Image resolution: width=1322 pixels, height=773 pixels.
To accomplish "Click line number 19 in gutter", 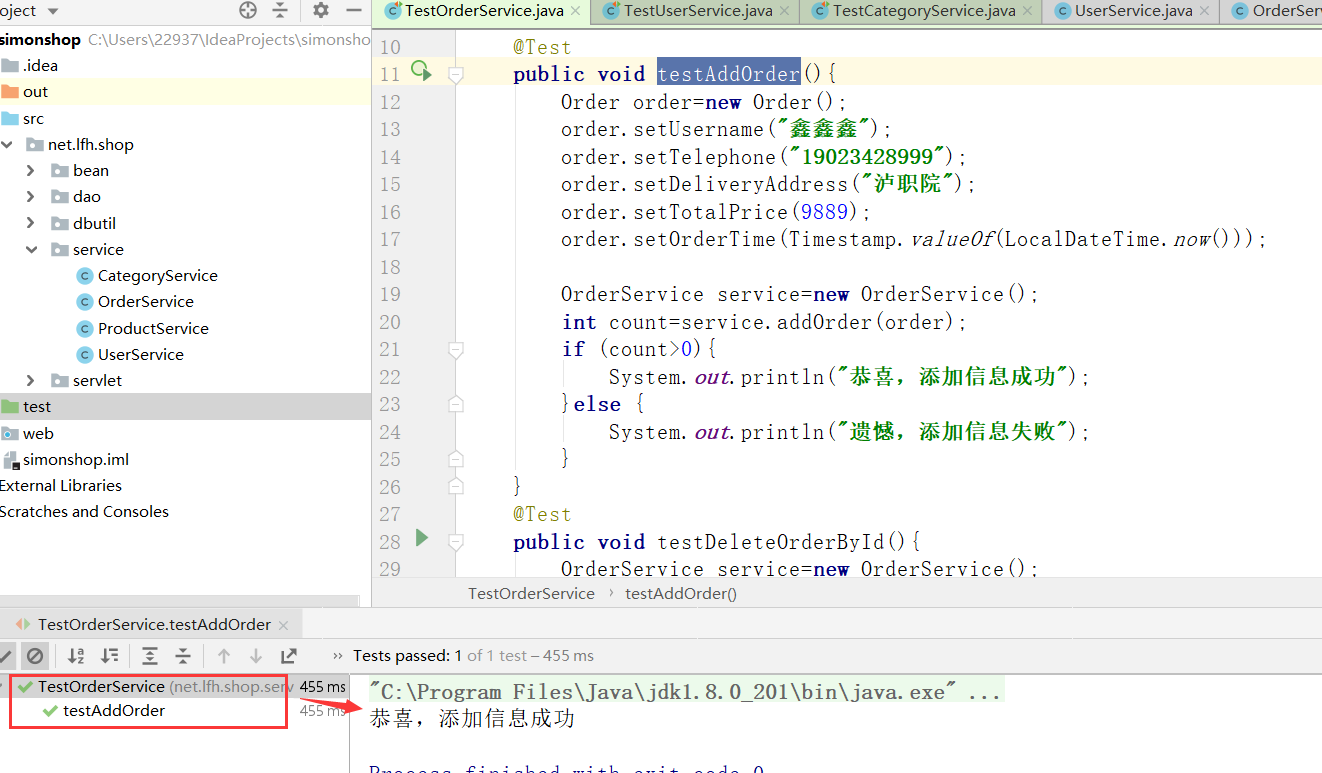I will tap(389, 294).
